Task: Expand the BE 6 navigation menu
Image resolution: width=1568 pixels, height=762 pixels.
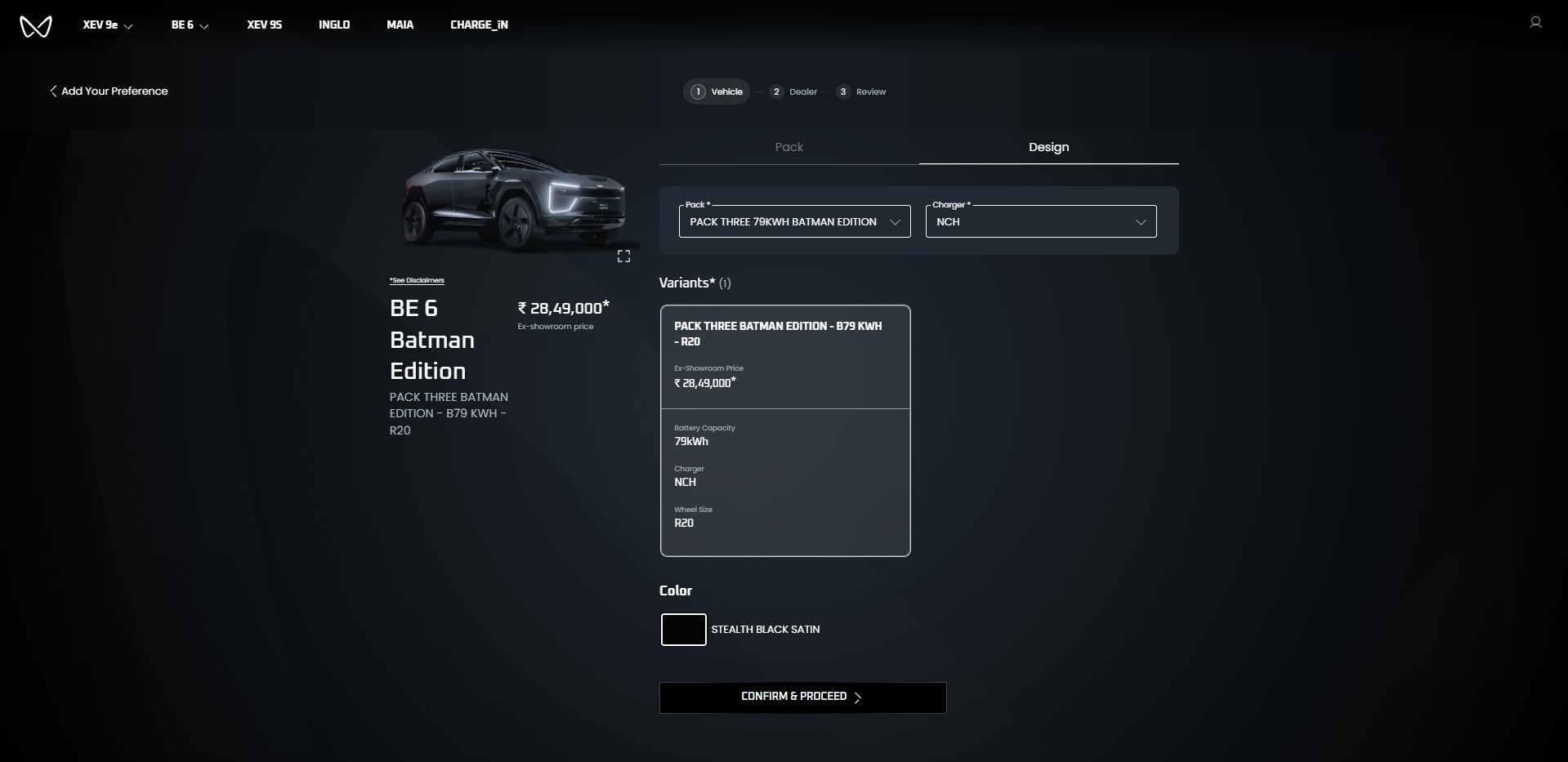Action: pyautogui.click(x=190, y=25)
